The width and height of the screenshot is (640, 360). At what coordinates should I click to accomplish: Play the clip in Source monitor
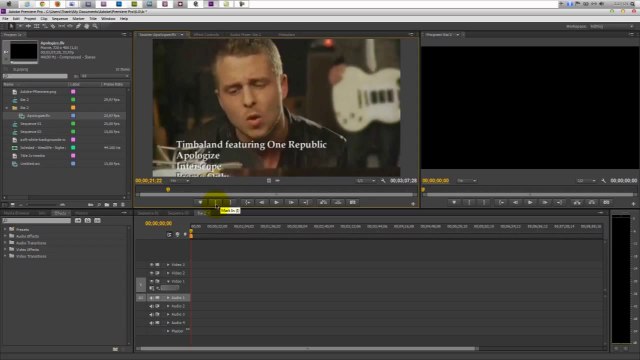[x=276, y=202]
